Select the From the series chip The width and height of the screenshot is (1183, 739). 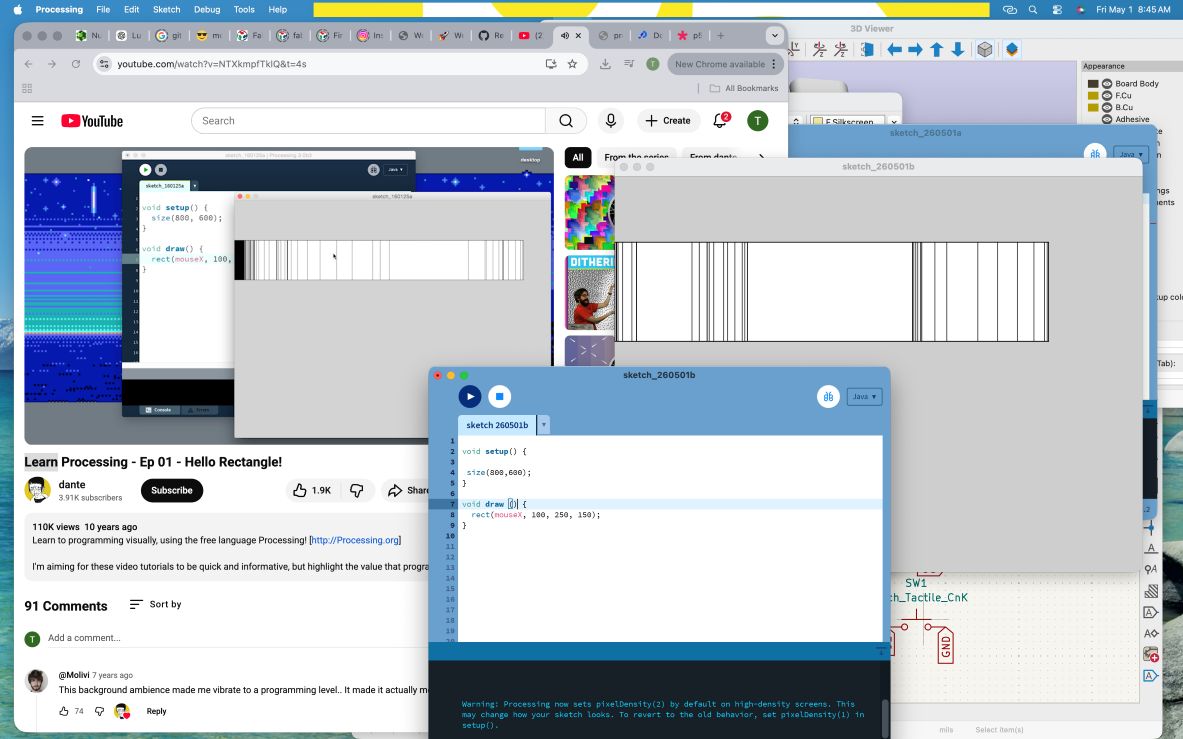click(x=636, y=158)
